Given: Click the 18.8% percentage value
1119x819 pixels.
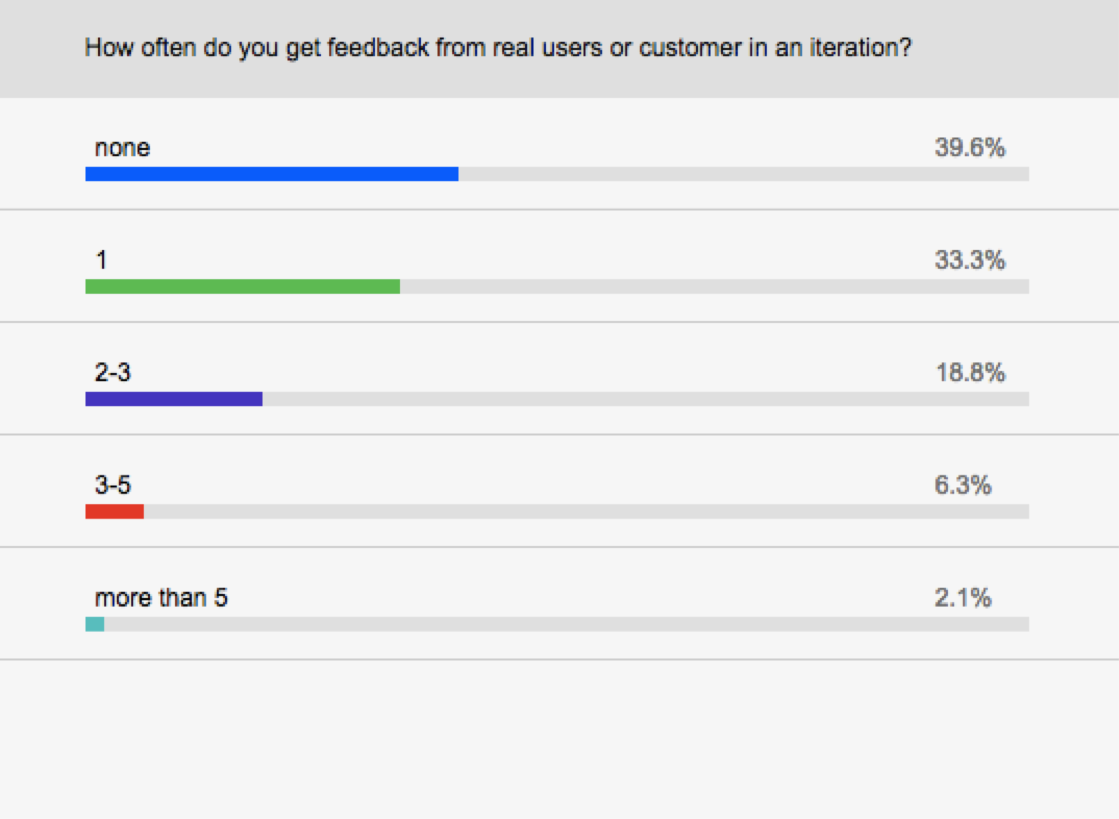Looking at the screenshot, I should (x=969, y=373).
